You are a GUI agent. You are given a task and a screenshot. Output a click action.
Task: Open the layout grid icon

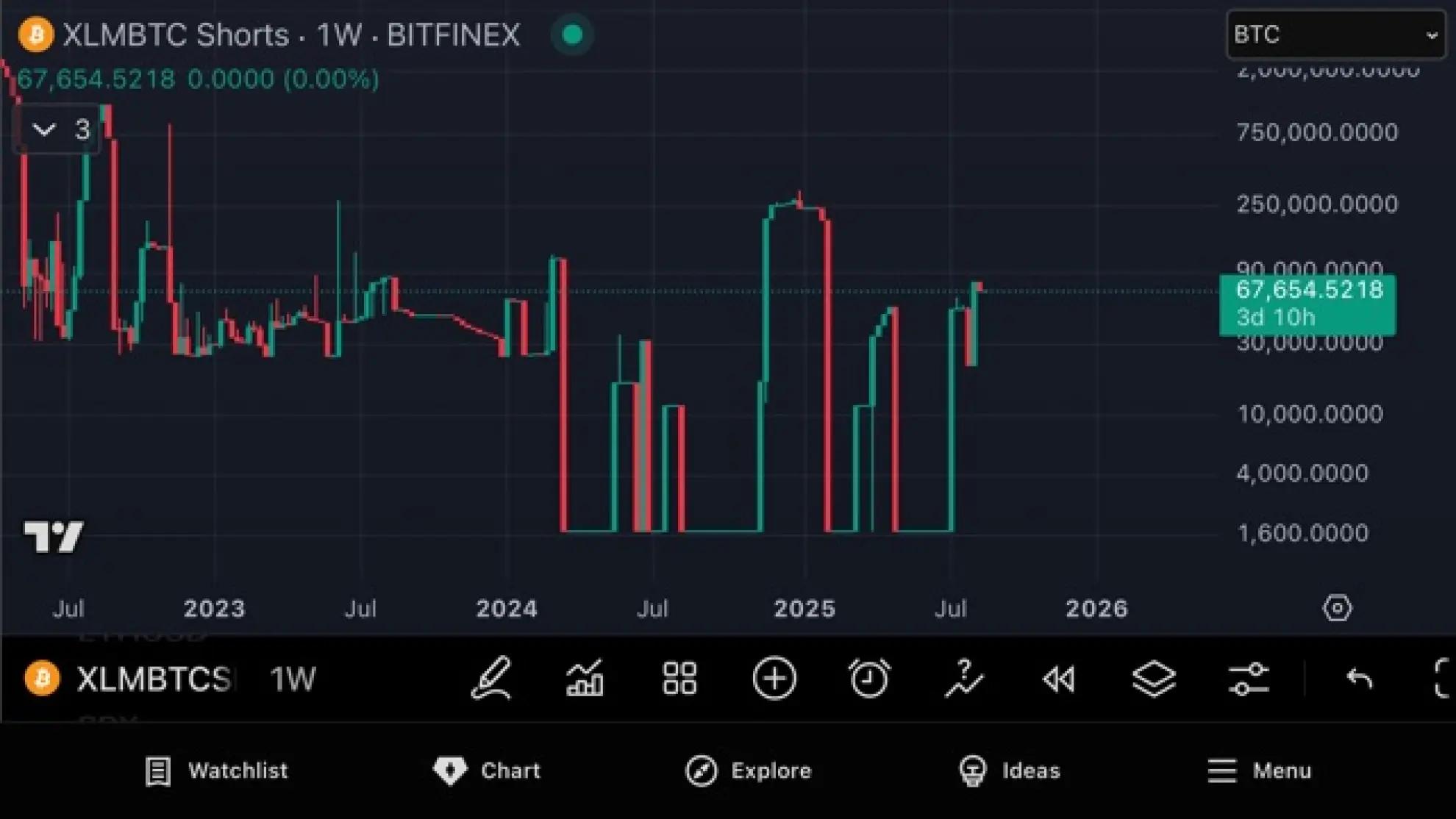679,678
